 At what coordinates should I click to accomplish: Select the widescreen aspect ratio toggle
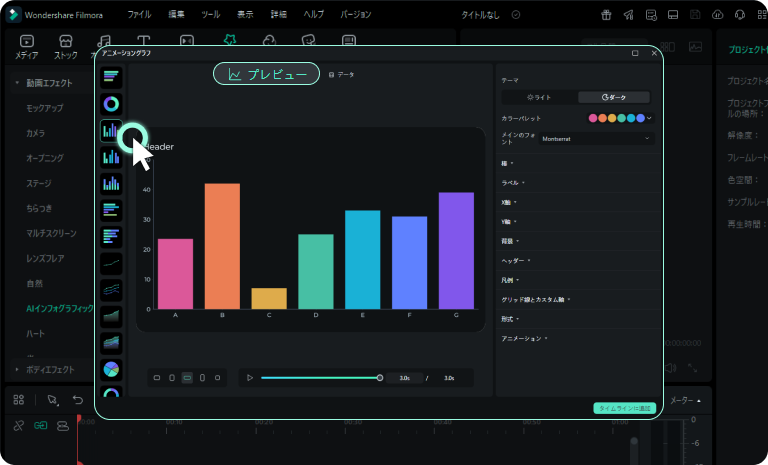[x=187, y=378]
